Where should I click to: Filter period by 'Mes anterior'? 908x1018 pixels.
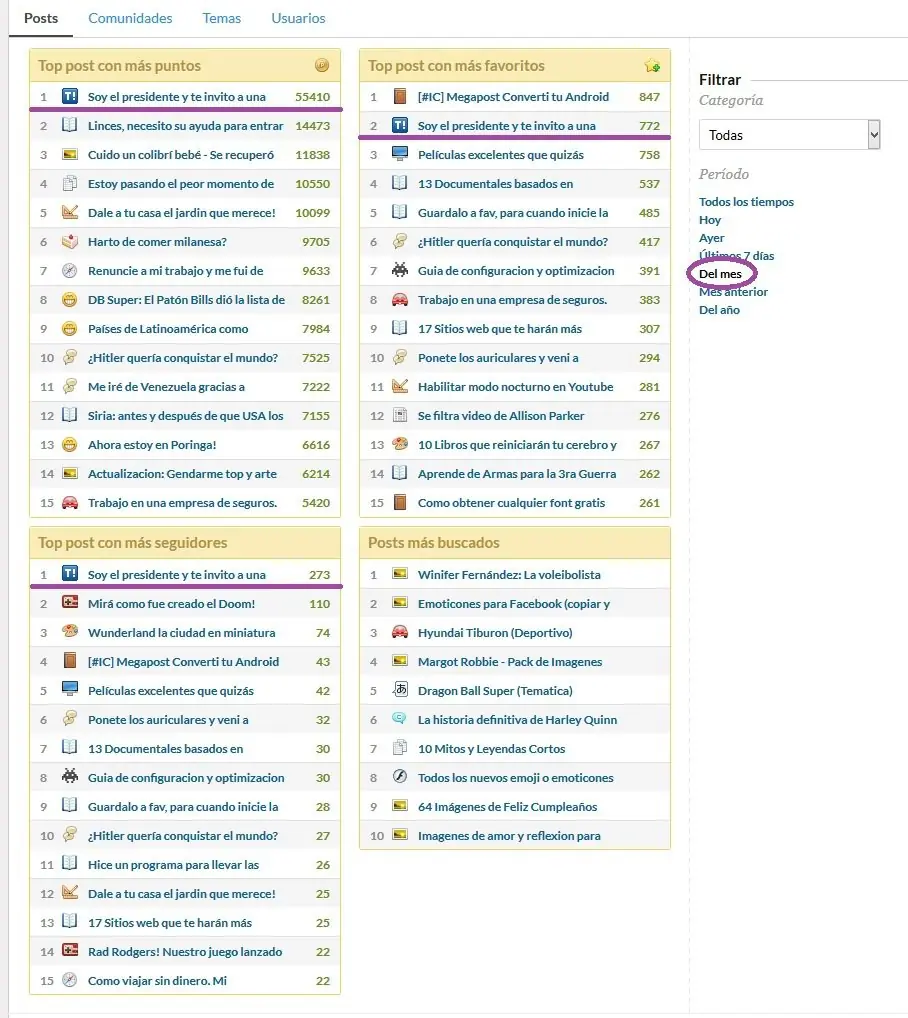733,292
